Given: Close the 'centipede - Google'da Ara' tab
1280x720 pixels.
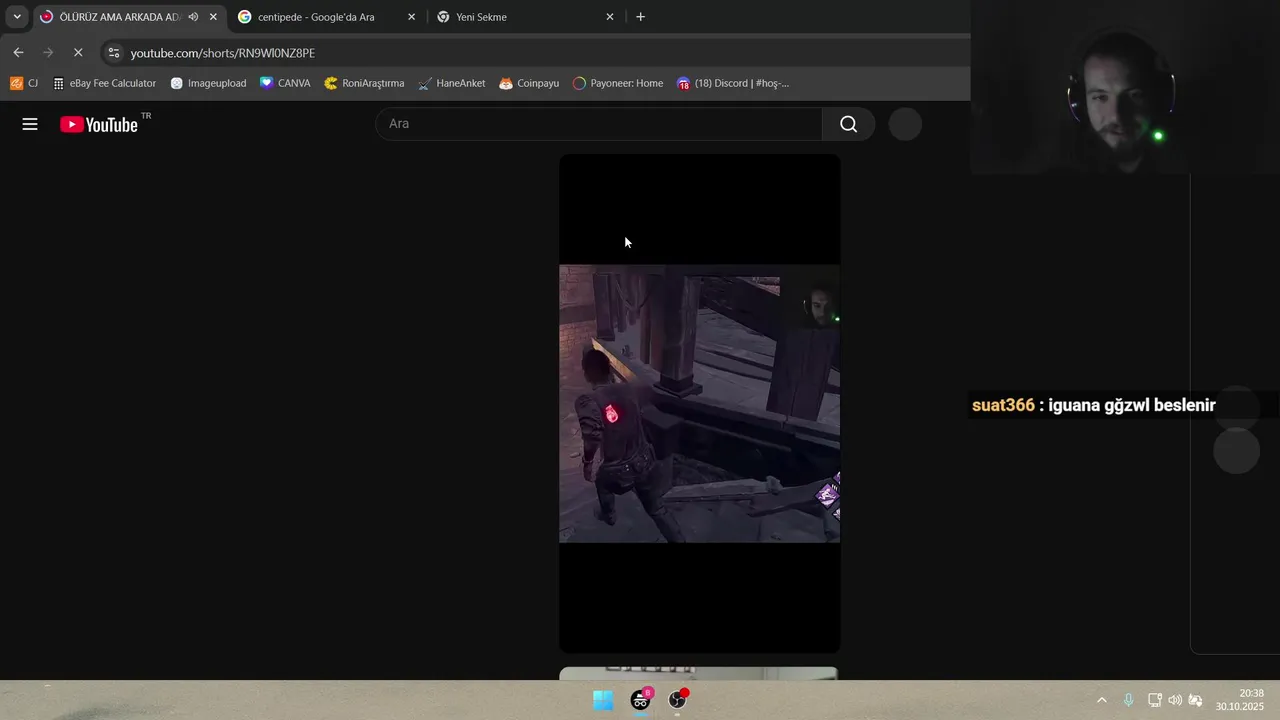Looking at the screenshot, I should point(411,17).
